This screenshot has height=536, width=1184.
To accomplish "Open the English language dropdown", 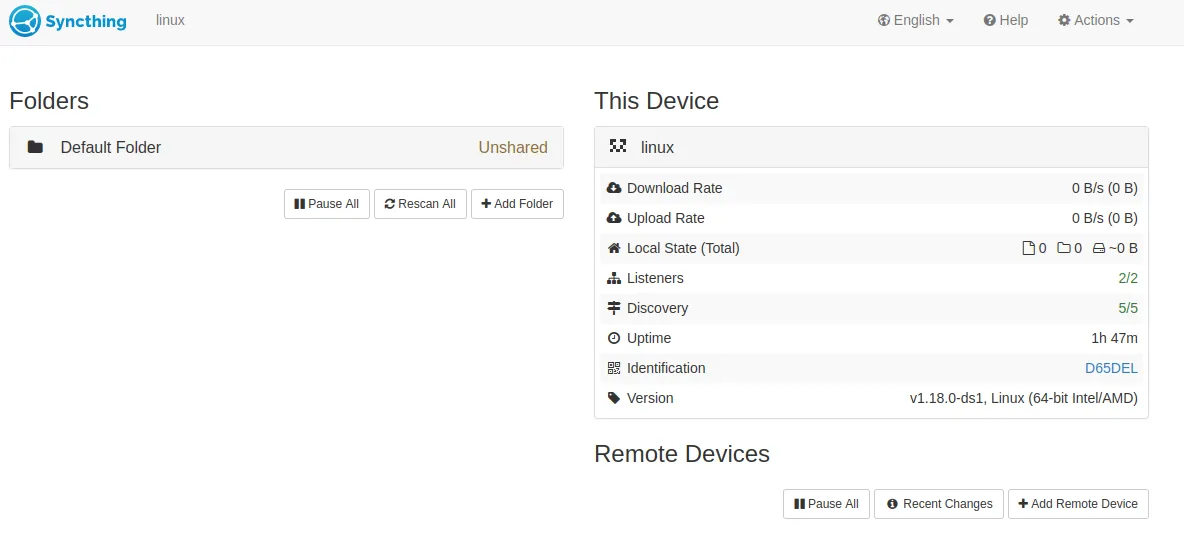I will [915, 20].
